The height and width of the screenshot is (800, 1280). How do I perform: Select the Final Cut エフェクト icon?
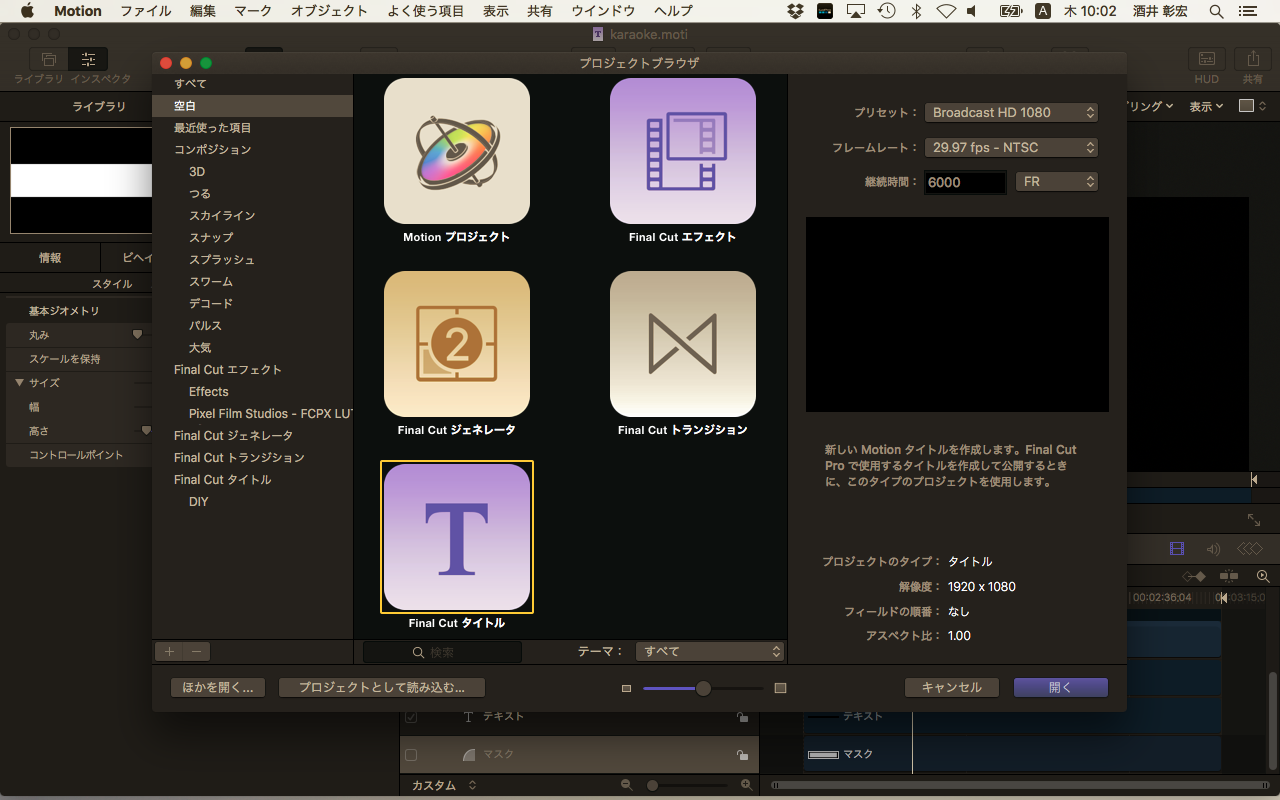(683, 151)
